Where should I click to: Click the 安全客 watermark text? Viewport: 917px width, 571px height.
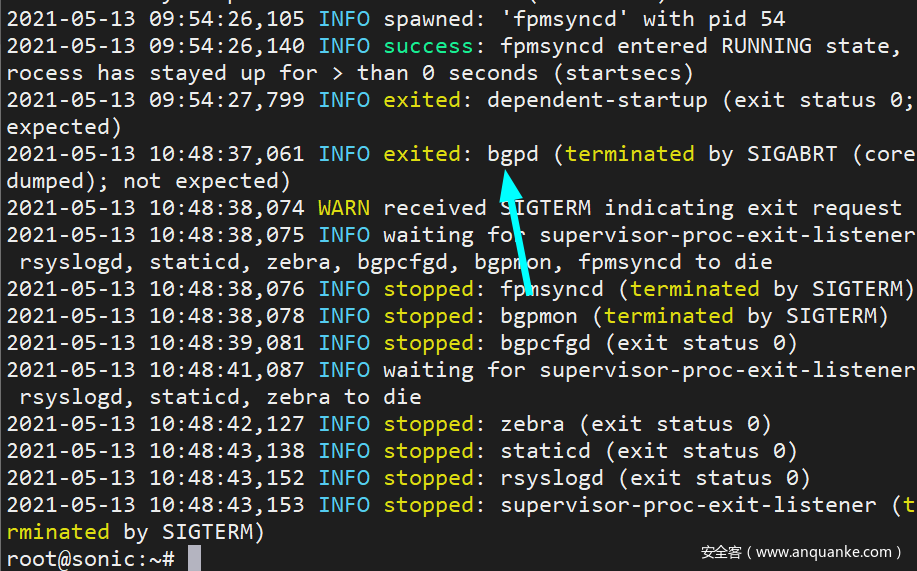coord(720,551)
